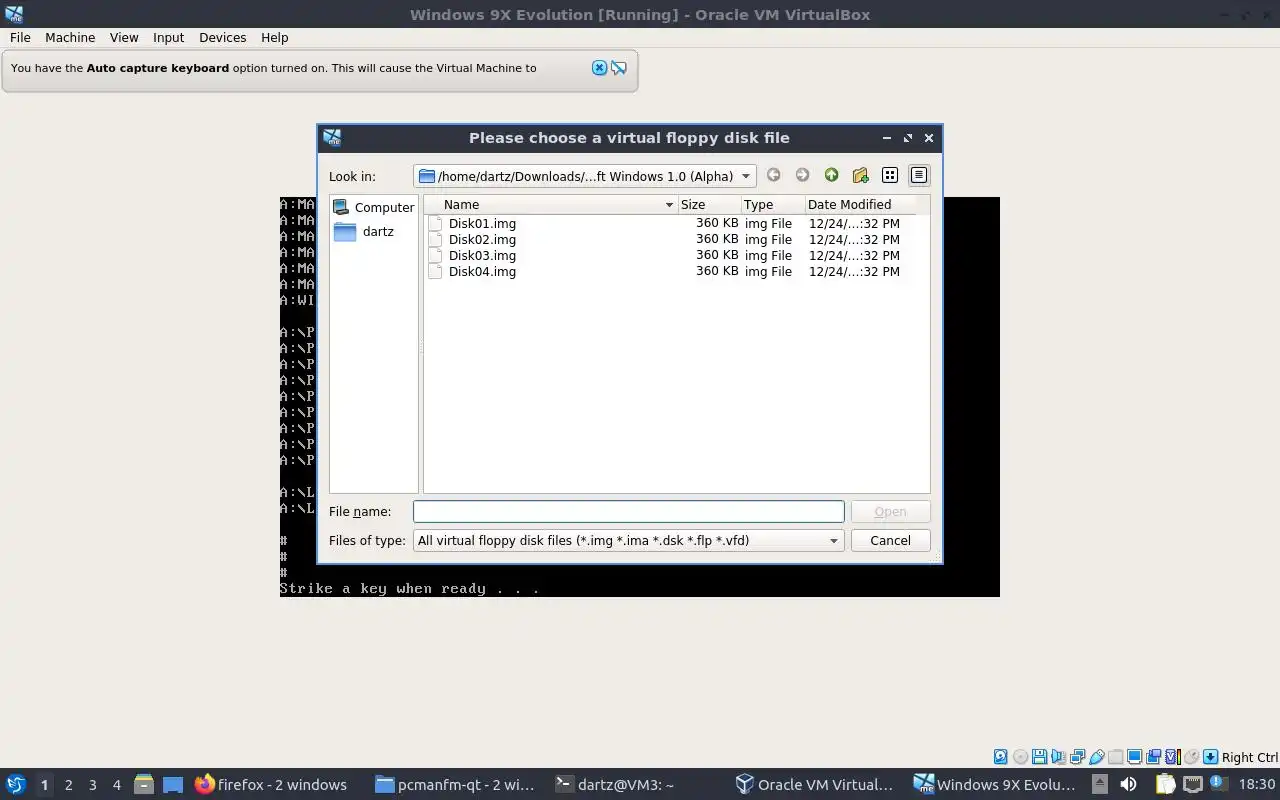The width and height of the screenshot is (1280, 800).
Task: Open the Input menu
Action: 168,37
